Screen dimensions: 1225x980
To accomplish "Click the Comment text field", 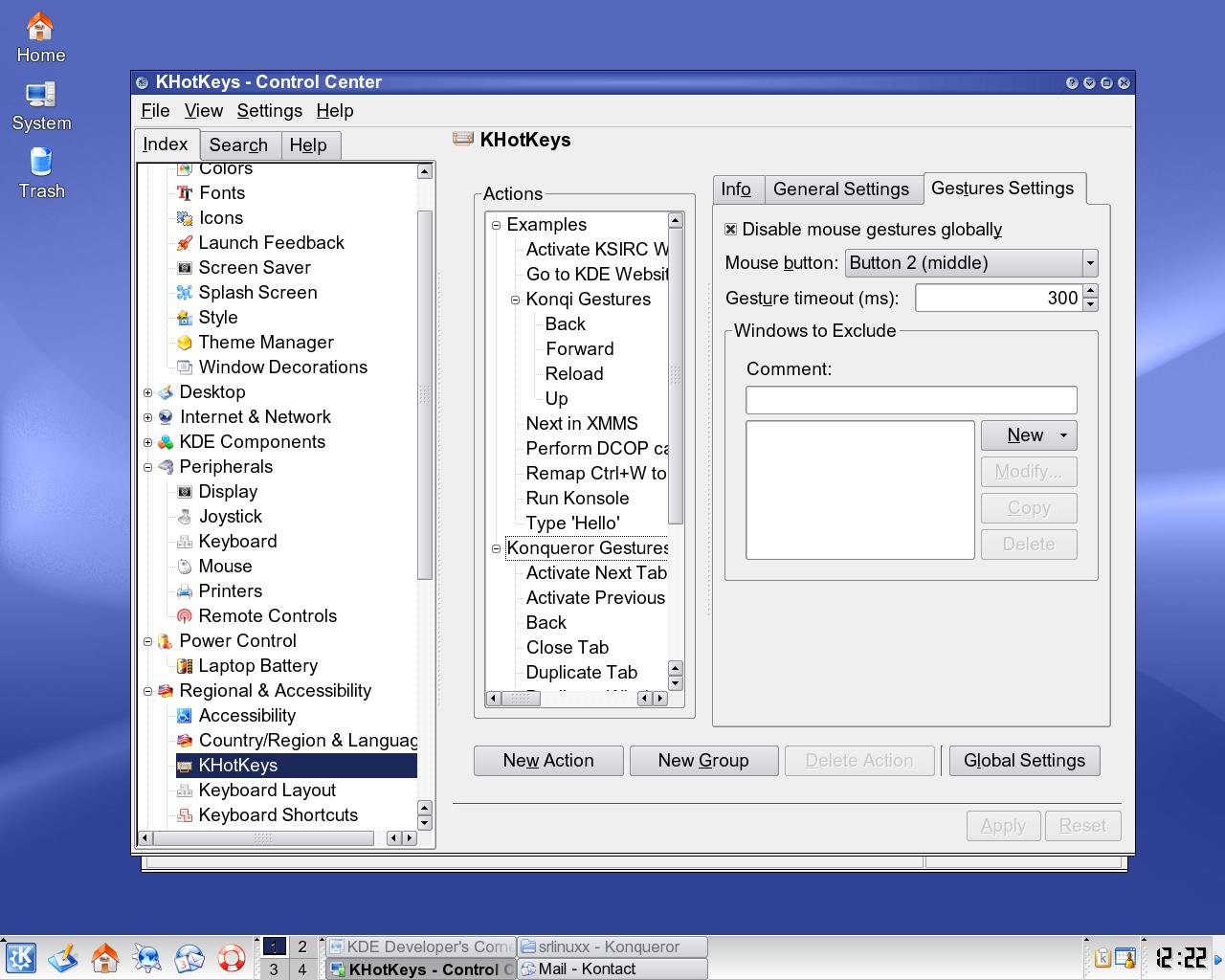I will [911, 400].
